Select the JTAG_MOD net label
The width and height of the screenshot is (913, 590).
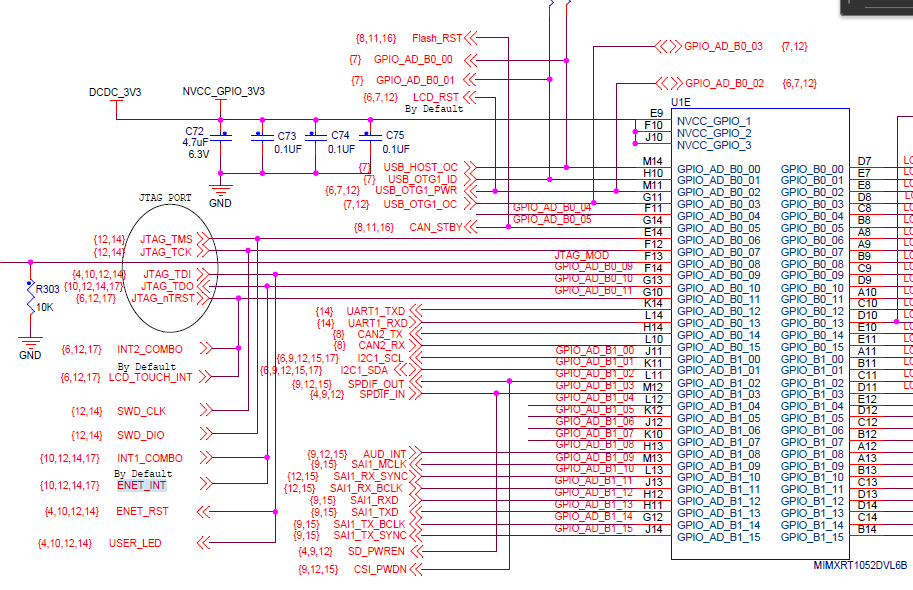tap(582, 256)
